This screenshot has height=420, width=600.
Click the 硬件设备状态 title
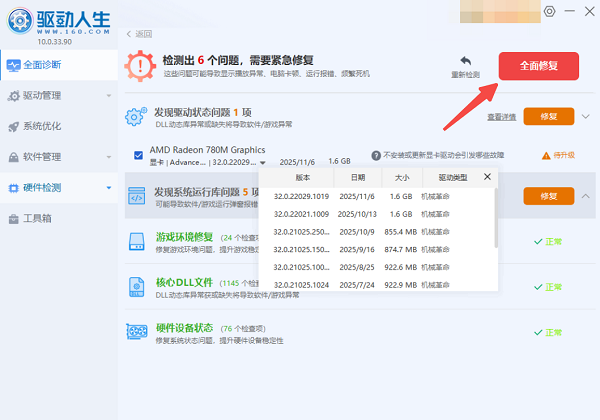pos(184,328)
